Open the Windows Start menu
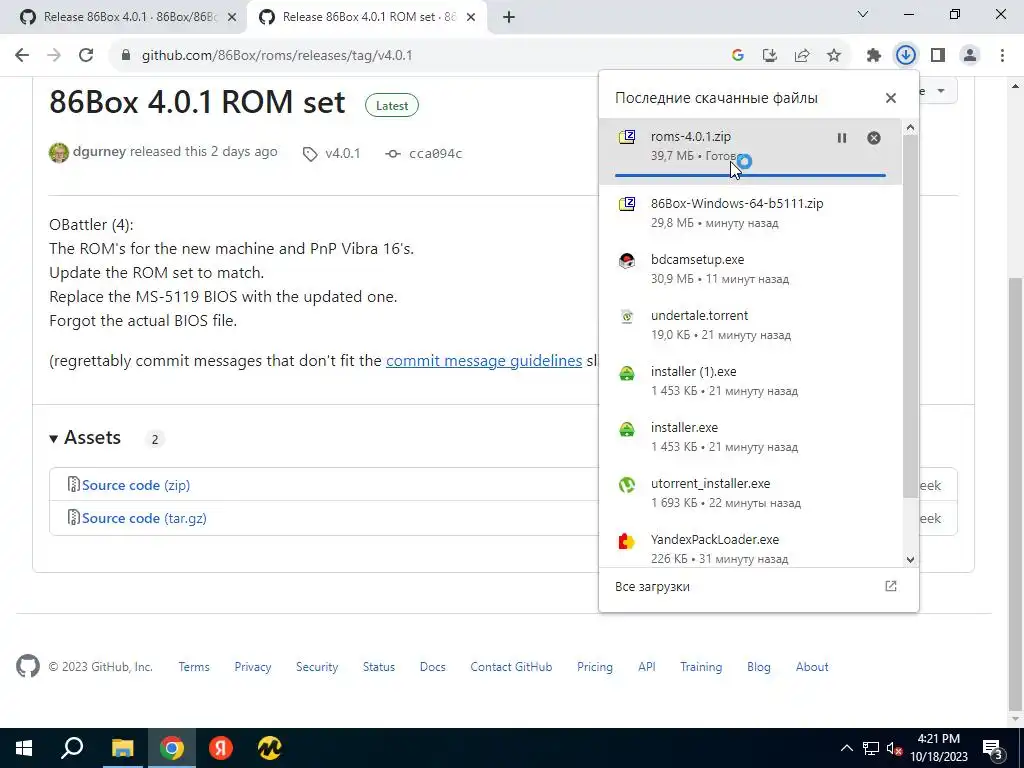The width and height of the screenshot is (1024, 768). (x=24, y=748)
